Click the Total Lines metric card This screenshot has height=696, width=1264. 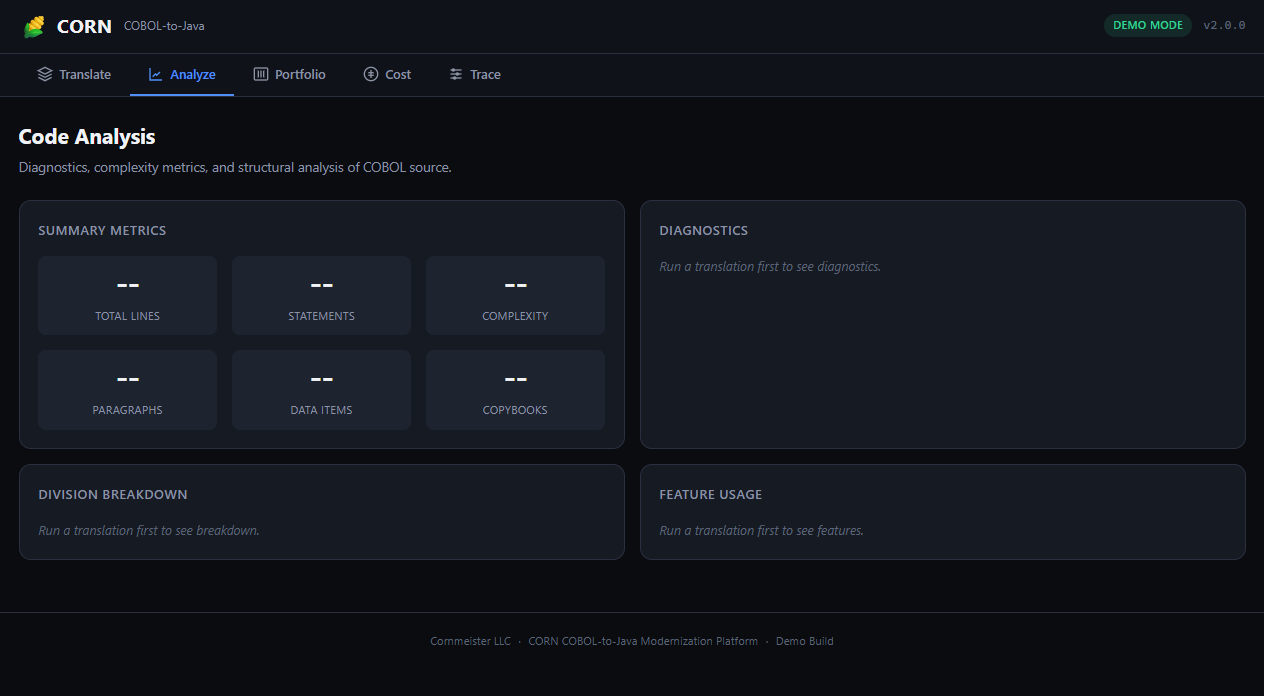[x=127, y=295]
